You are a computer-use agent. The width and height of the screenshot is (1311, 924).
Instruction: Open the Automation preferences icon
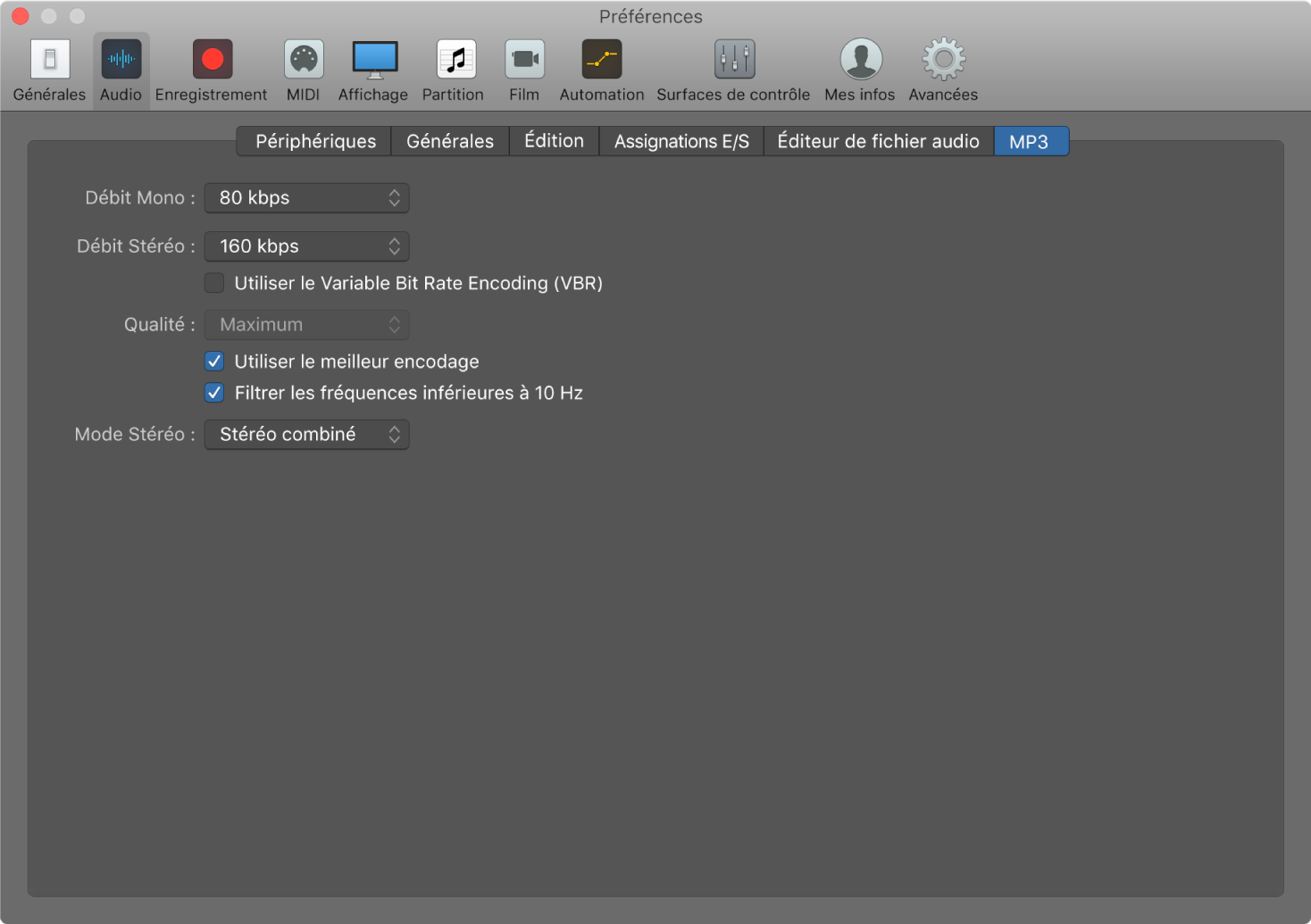601,60
